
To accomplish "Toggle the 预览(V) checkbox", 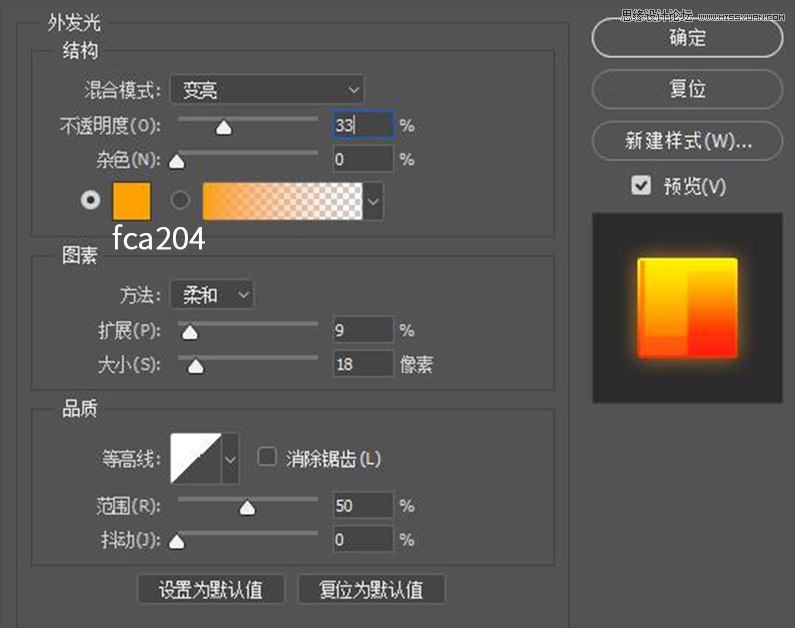I will [x=641, y=186].
